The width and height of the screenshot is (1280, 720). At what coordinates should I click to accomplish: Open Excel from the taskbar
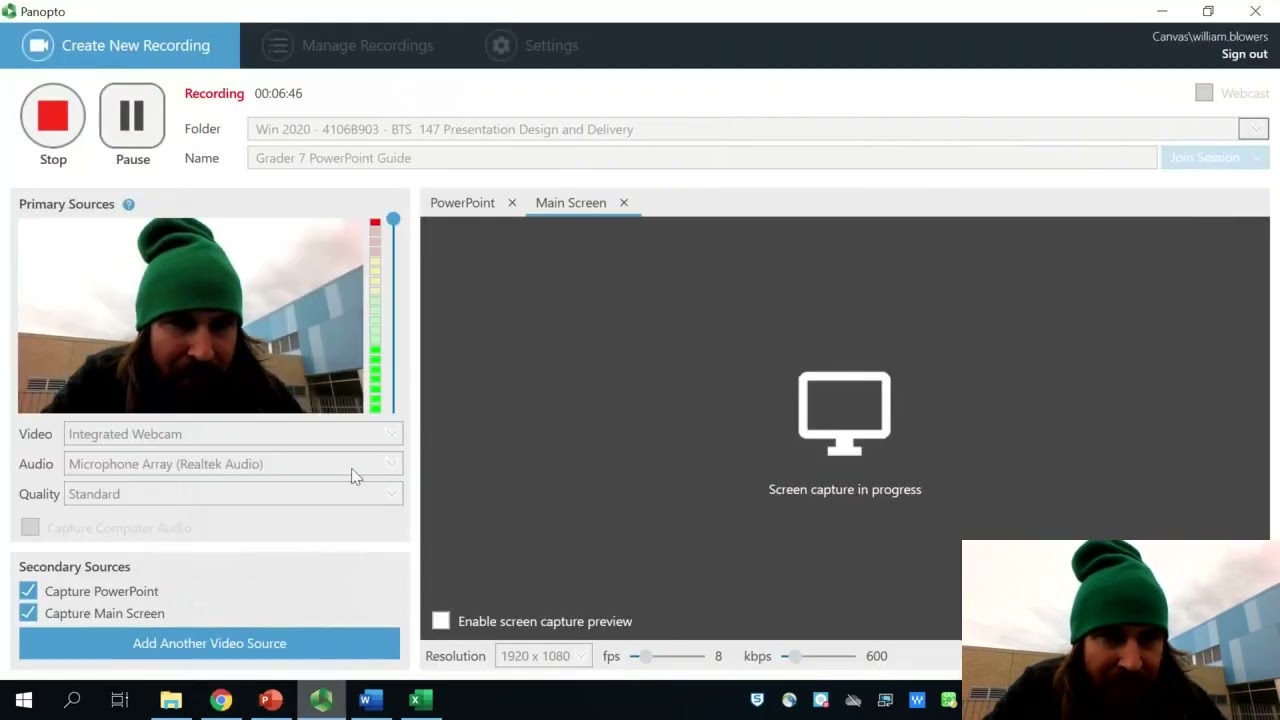point(421,700)
